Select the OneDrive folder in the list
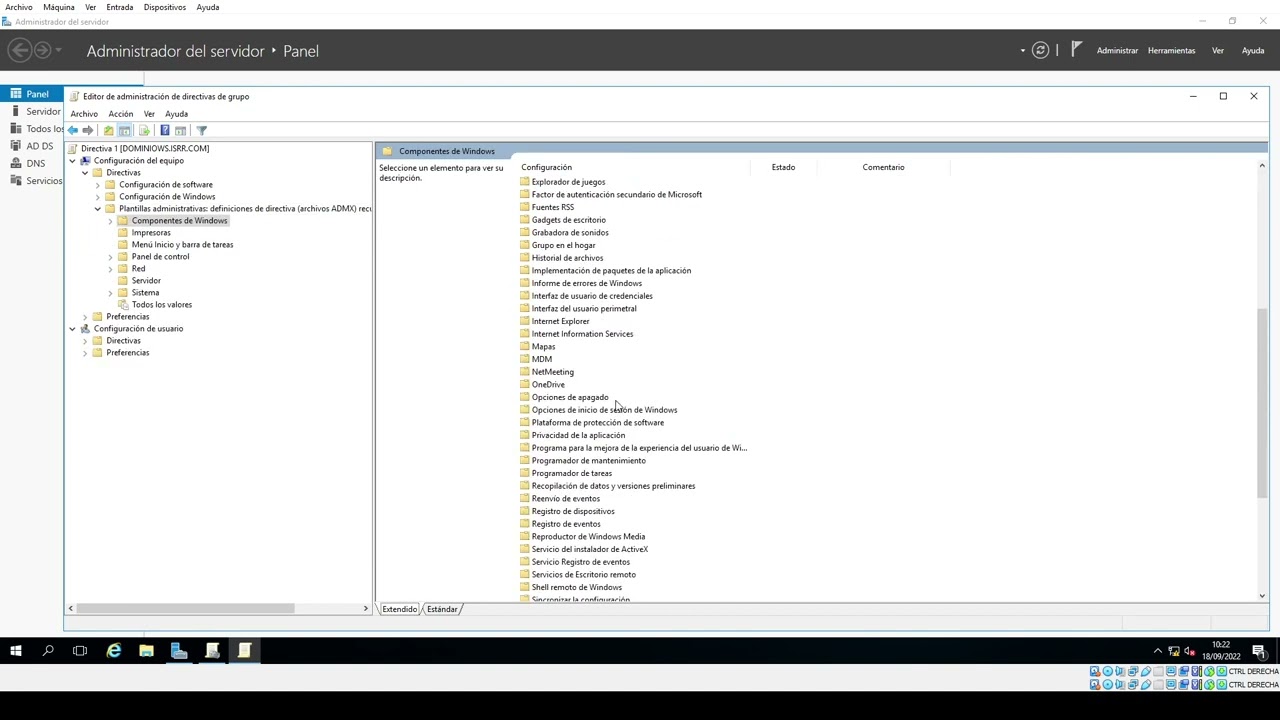Screen dimensions: 1280x720 coord(548,385)
